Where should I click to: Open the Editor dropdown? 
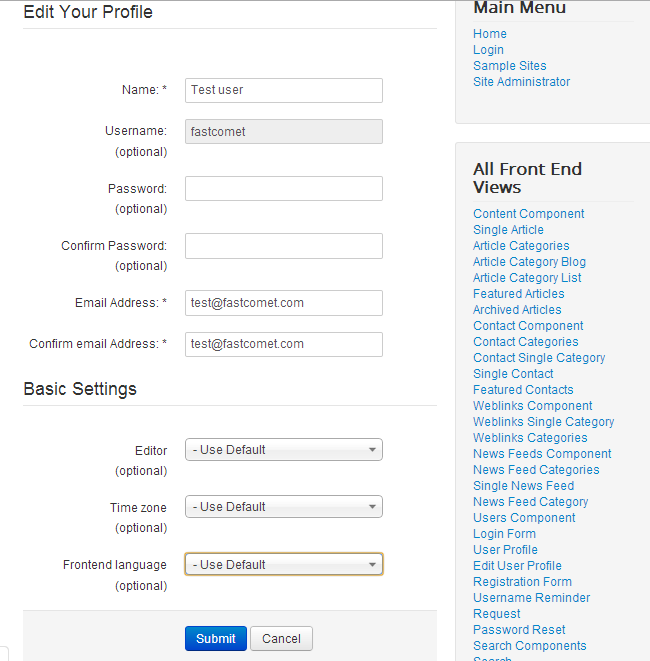click(x=283, y=450)
